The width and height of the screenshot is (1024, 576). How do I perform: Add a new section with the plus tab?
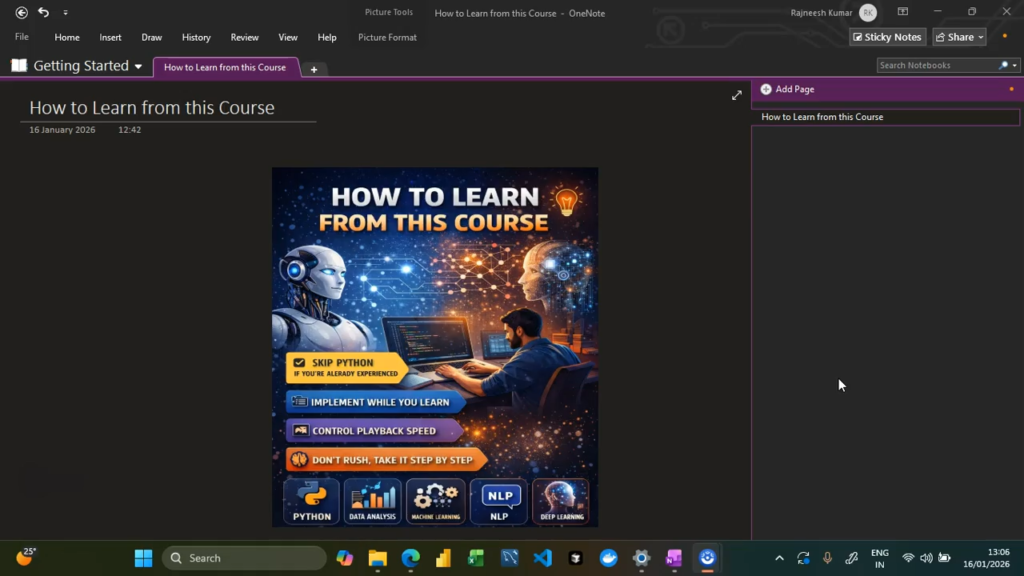point(313,69)
